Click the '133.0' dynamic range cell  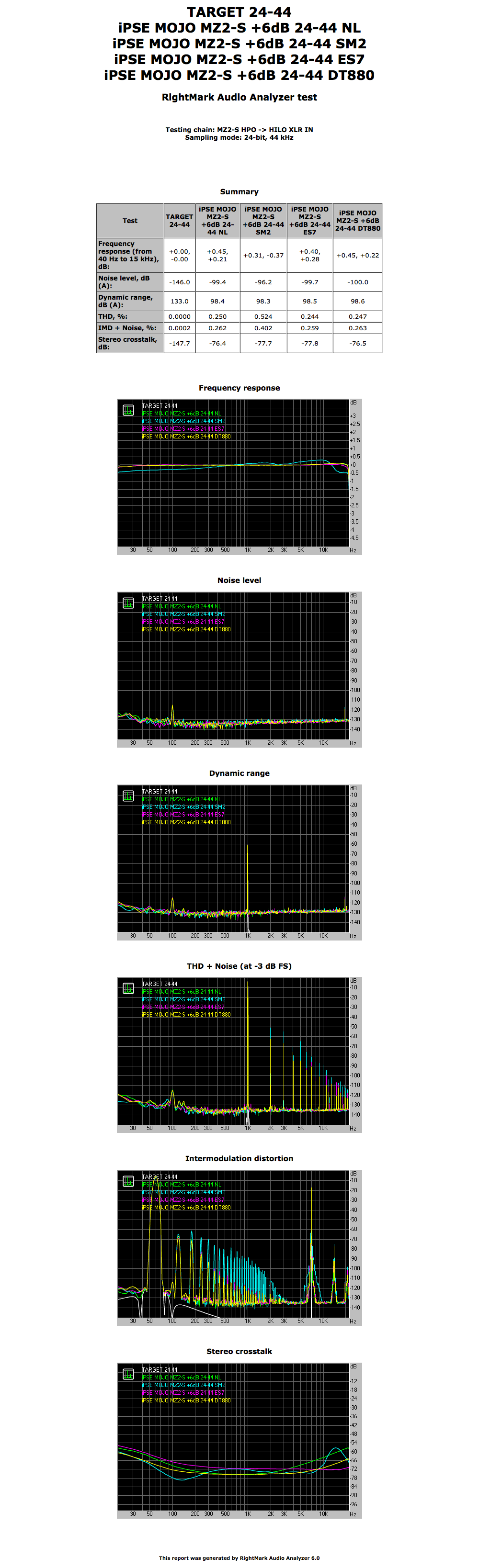179,302
